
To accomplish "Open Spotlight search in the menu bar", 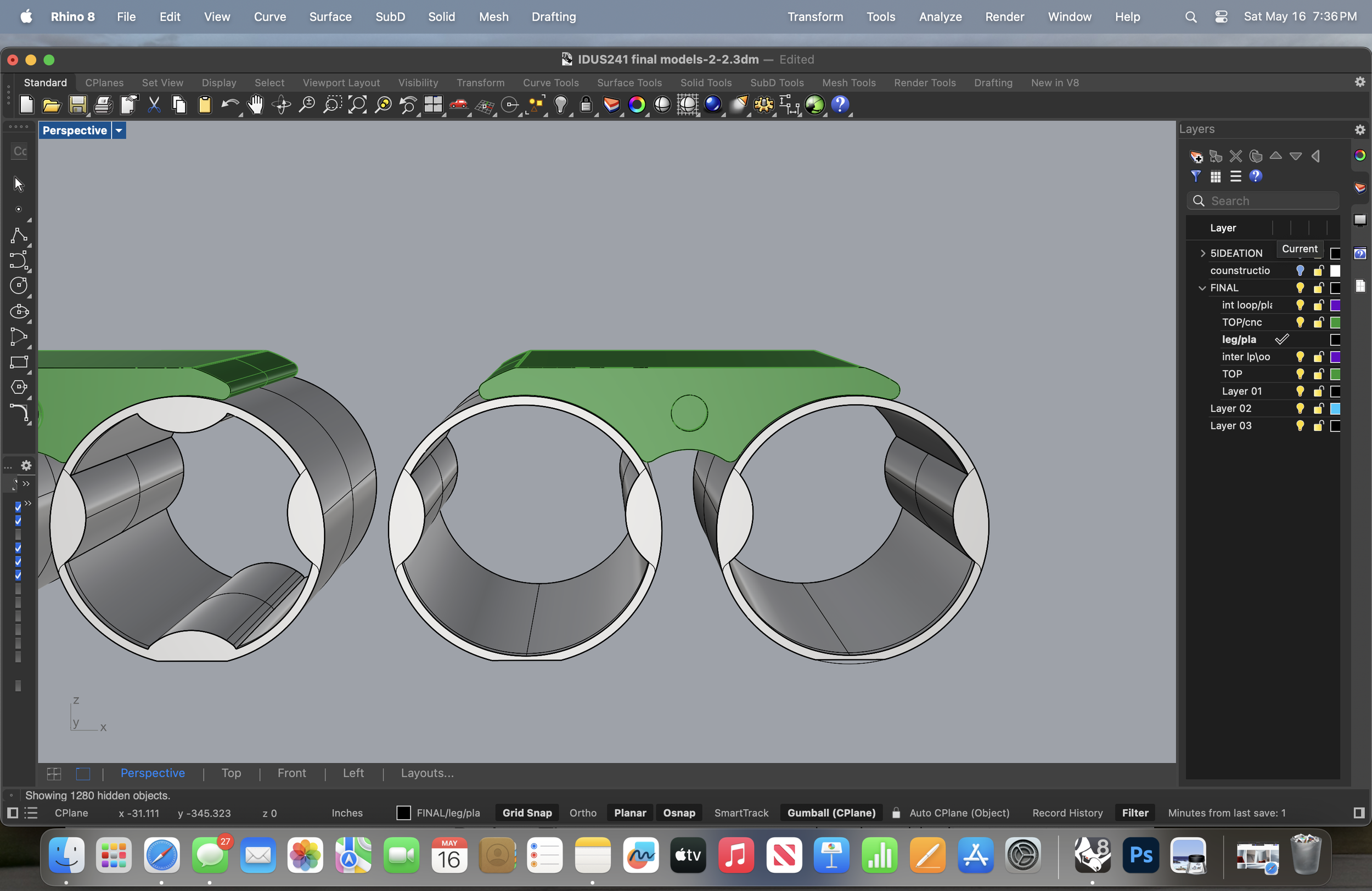I will coord(1191,16).
